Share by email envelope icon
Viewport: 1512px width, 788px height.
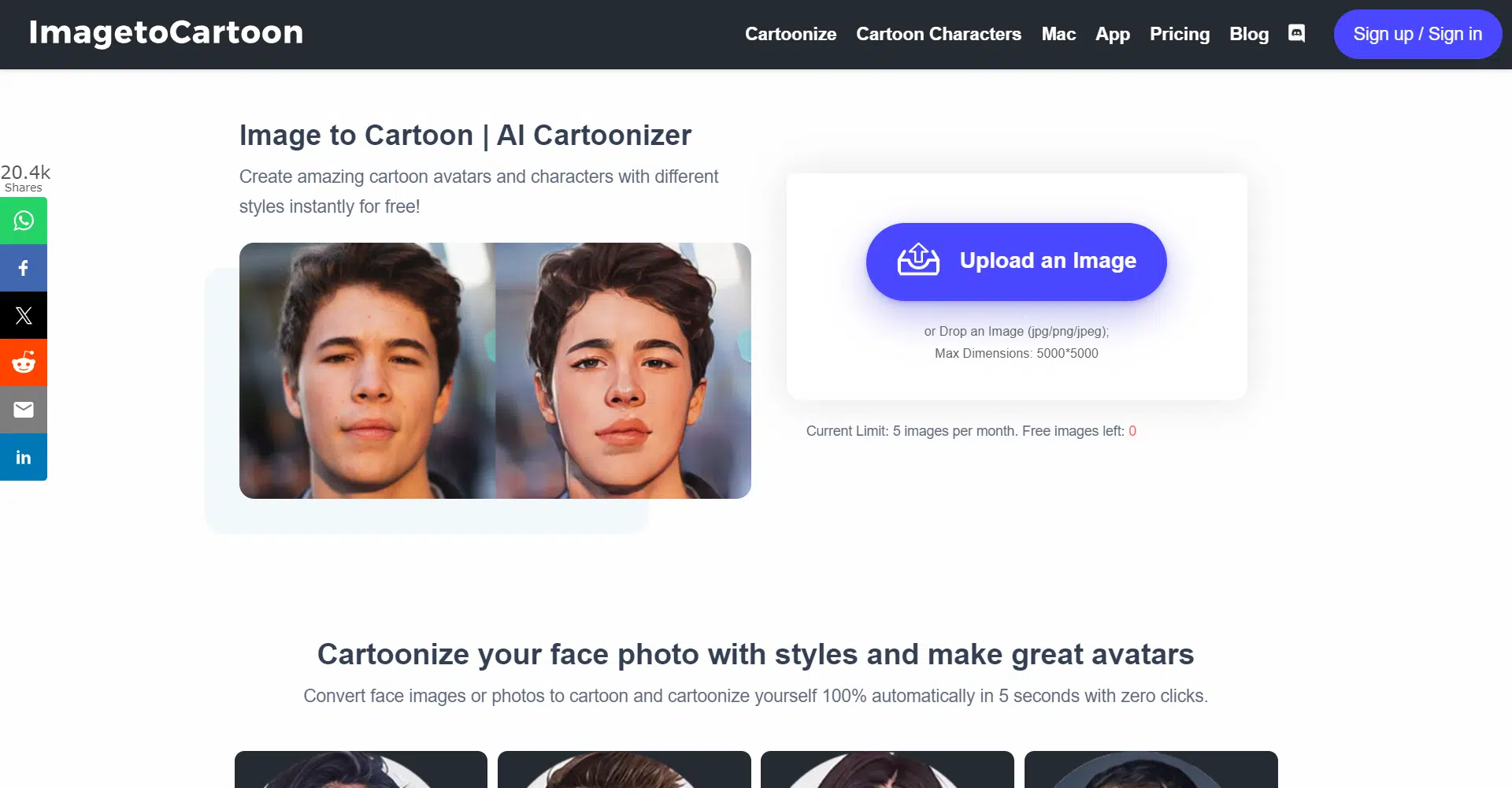coord(24,410)
